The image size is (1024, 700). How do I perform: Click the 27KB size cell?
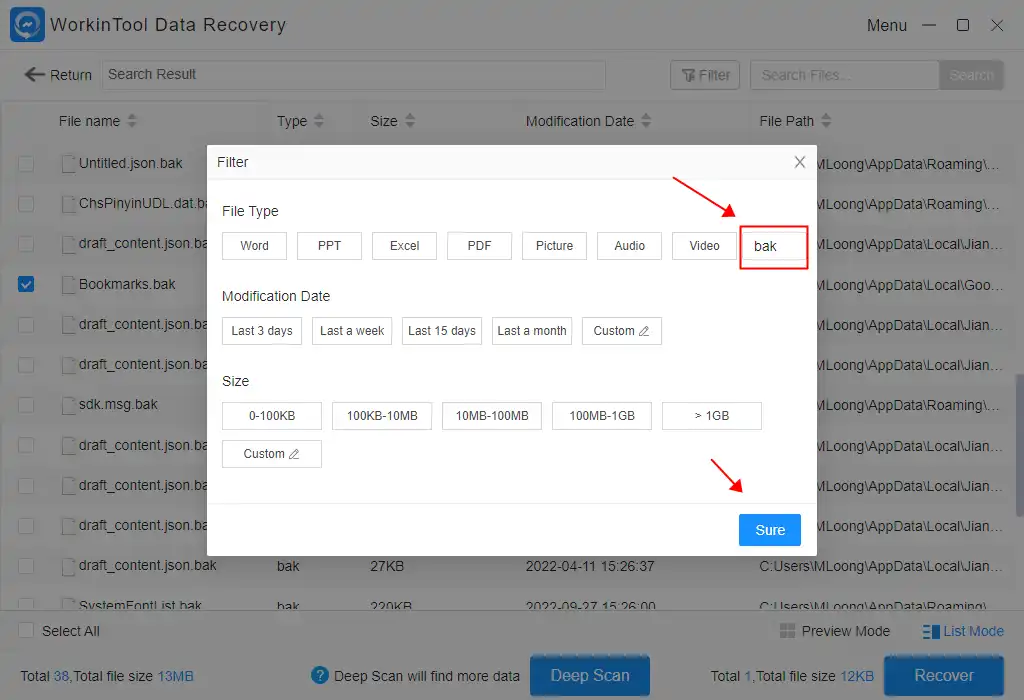point(387,566)
